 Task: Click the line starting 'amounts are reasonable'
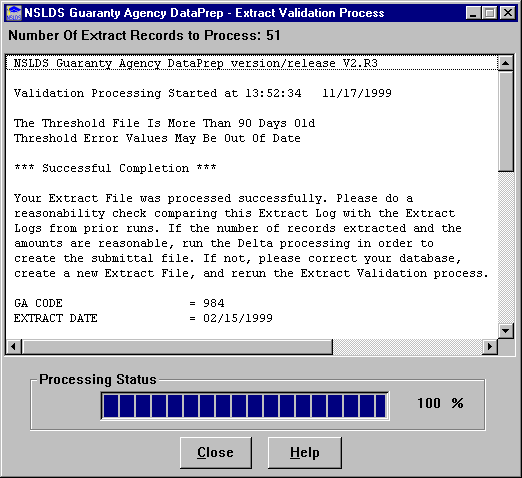pyautogui.click(x=224, y=243)
